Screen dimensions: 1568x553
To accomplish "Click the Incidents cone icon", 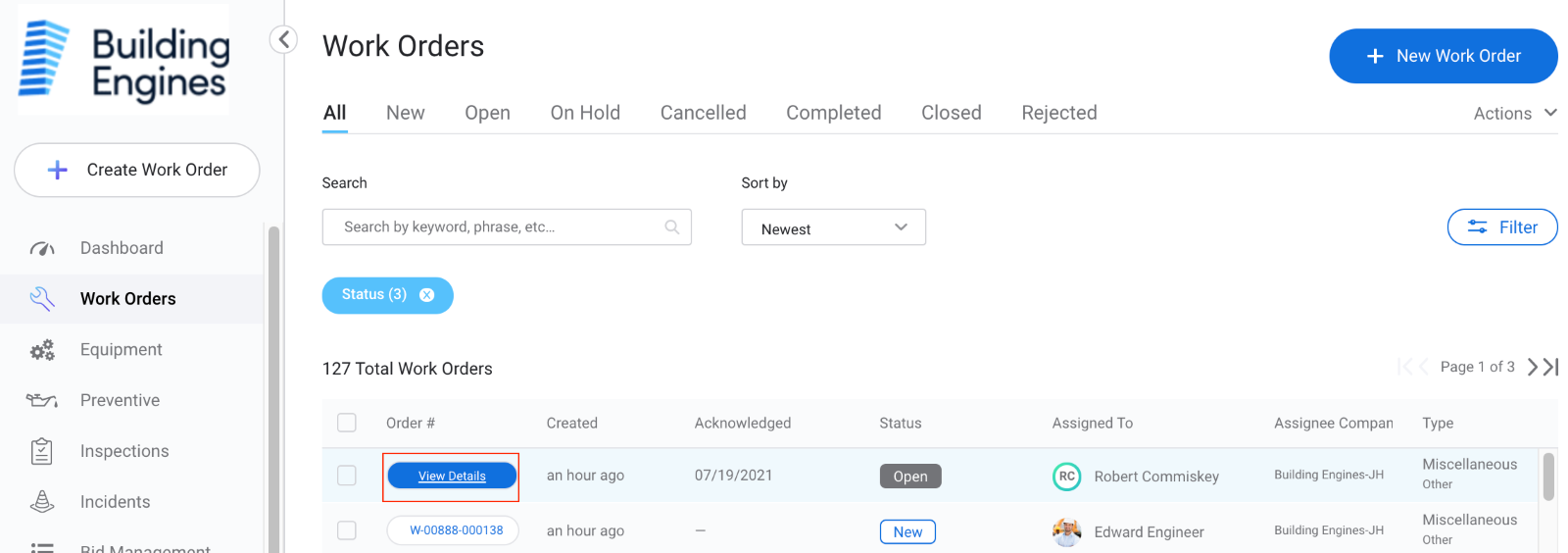I will tap(42, 502).
